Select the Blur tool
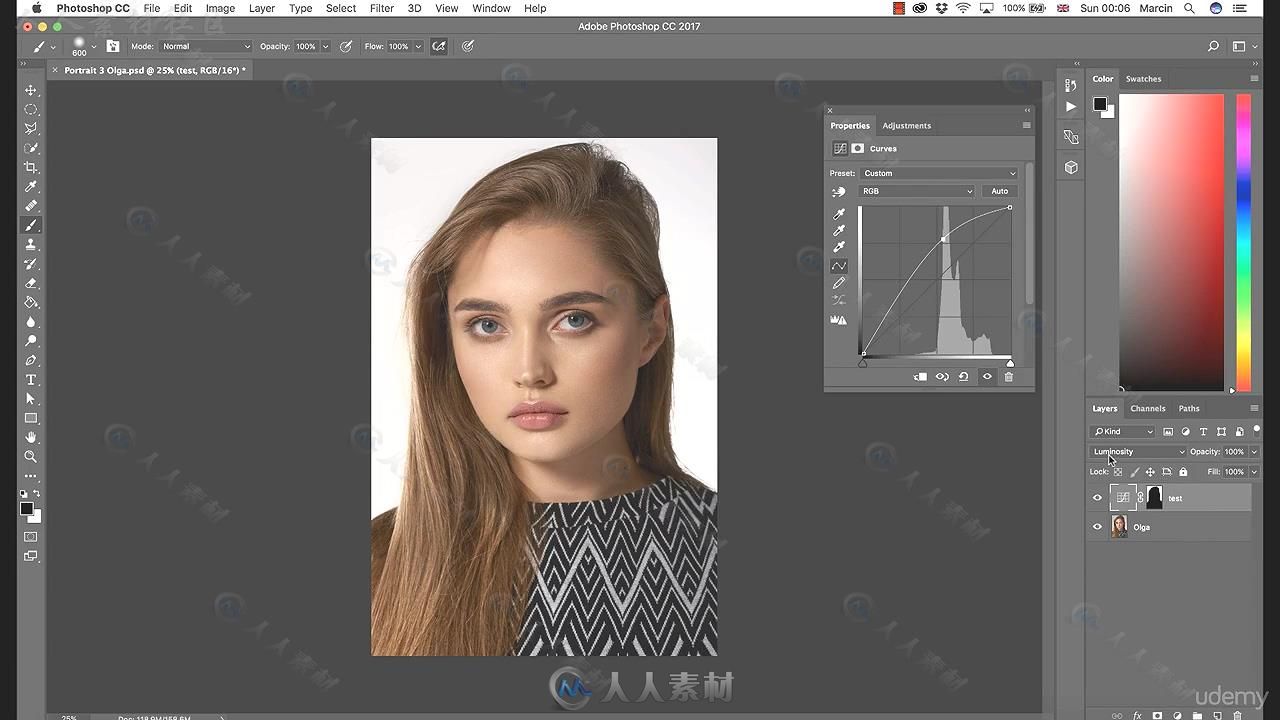 (x=31, y=322)
